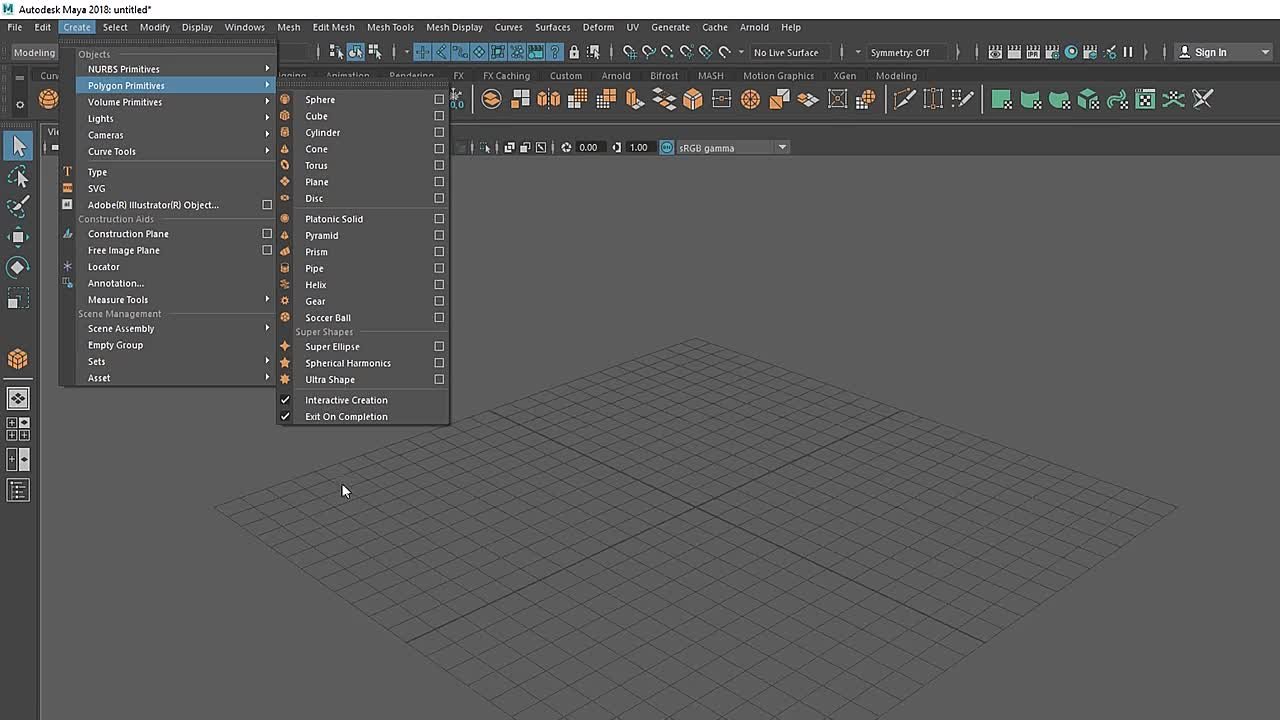Click the gamma value field showing 1.00
Viewport: 1280px width, 720px height.
click(638, 148)
